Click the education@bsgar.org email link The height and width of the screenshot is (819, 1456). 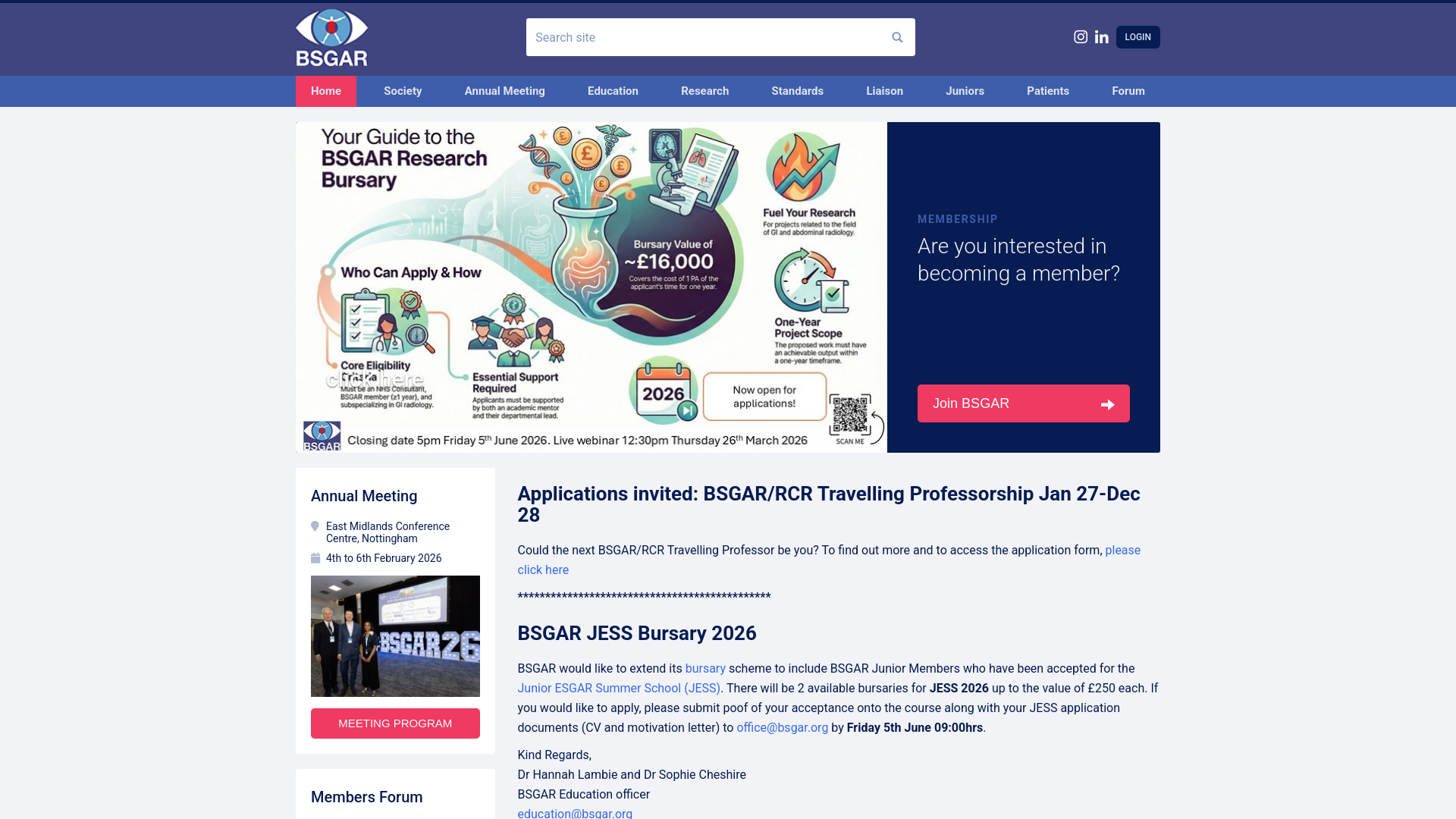[575, 813]
